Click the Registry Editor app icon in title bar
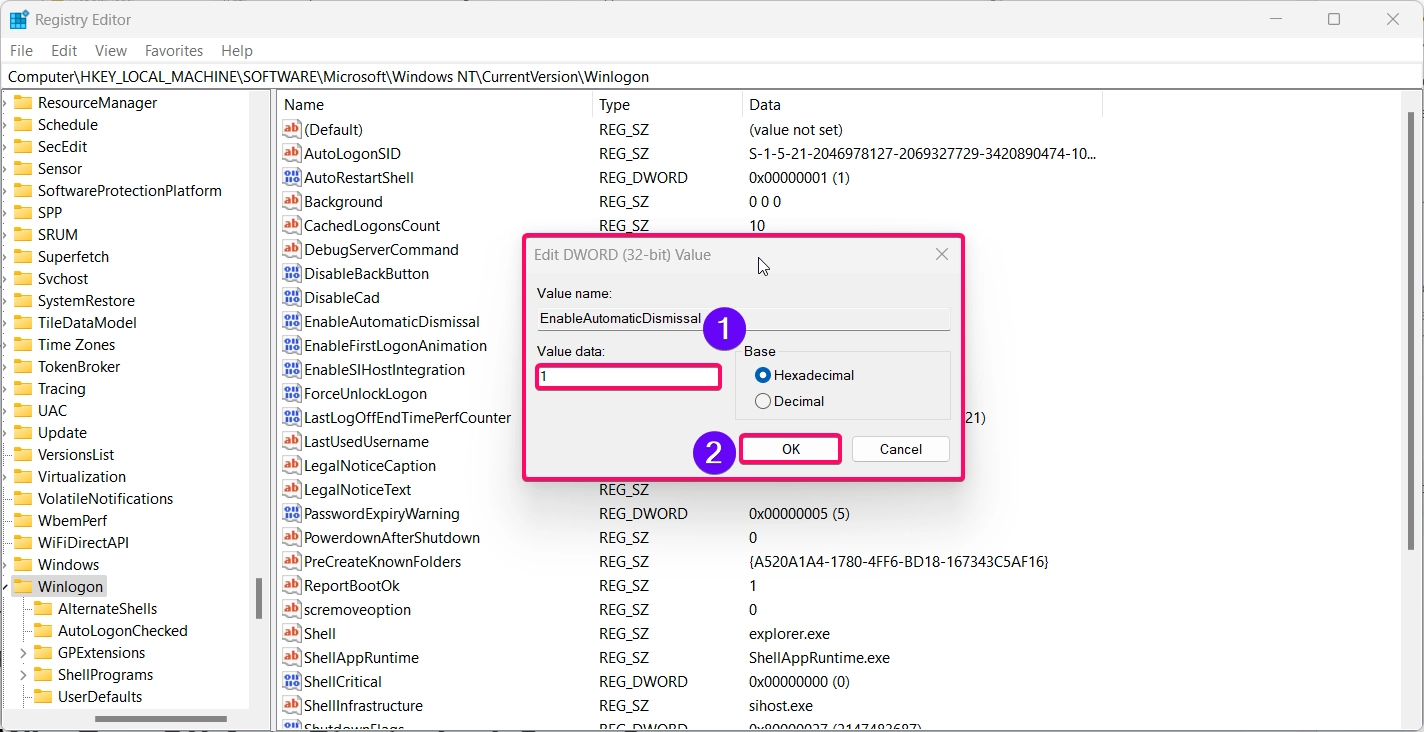Screen dimensions: 1424x732 (19, 19)
